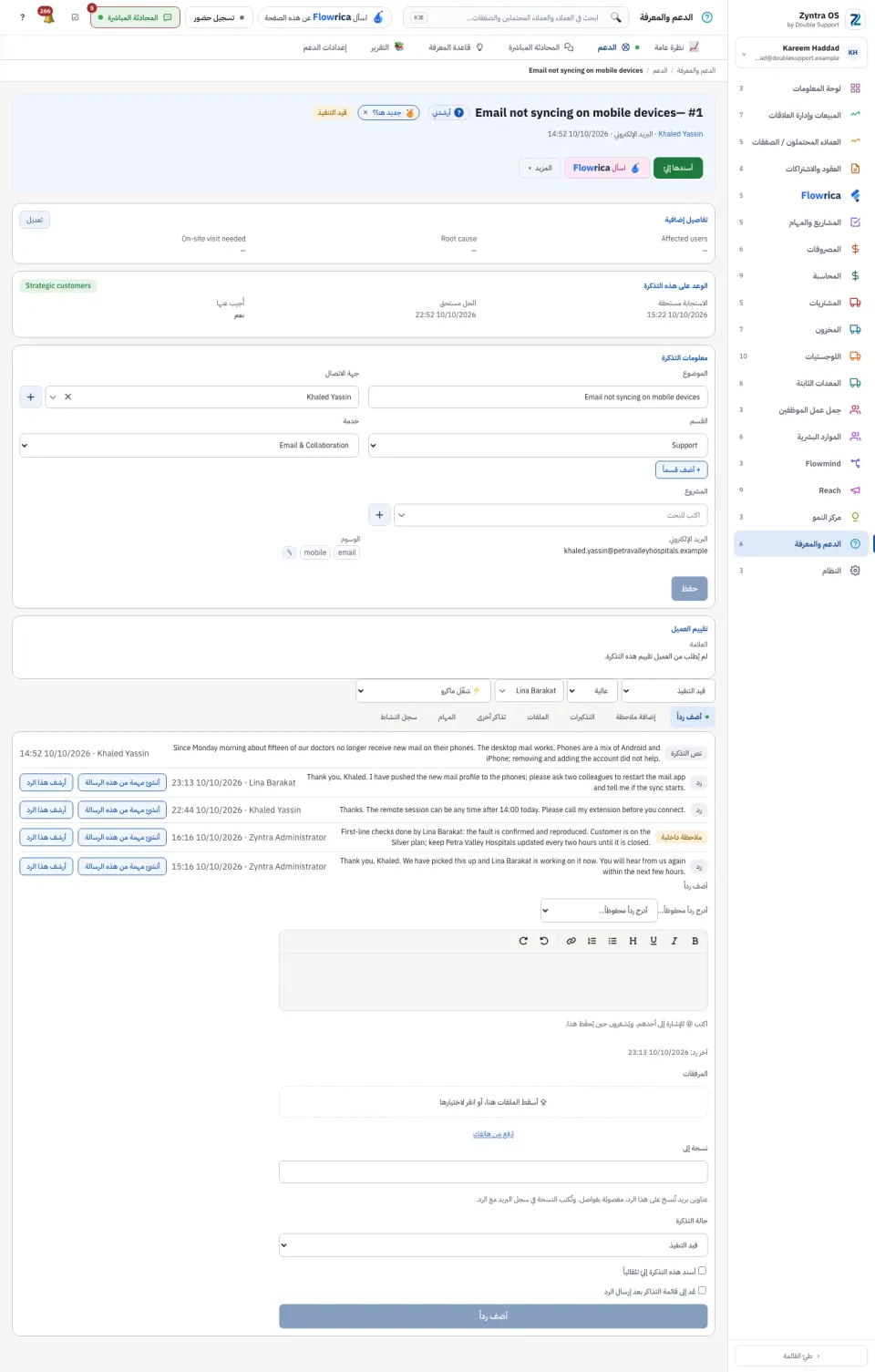This screenshot has width=875, height=1372.
Task: Switch to the activity log tab
Action: pos(398,717)
